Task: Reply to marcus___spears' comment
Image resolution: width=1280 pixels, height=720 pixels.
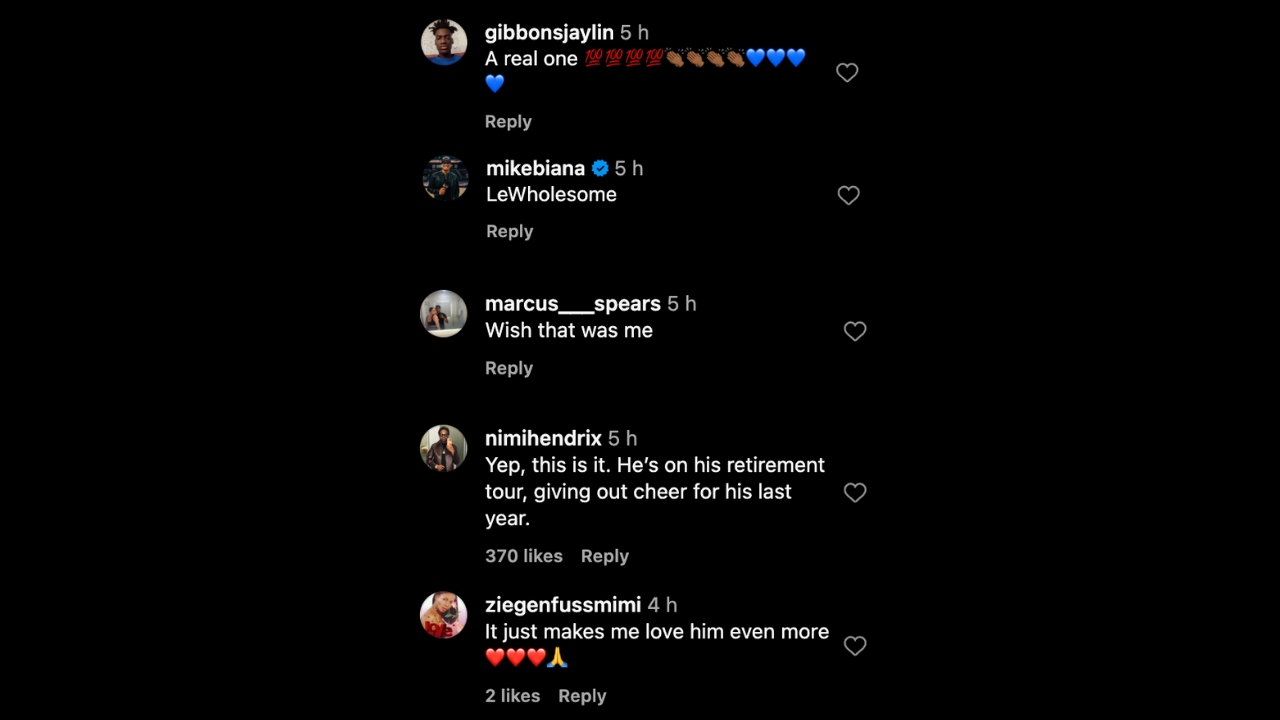Action: click(x=509, y=368)
